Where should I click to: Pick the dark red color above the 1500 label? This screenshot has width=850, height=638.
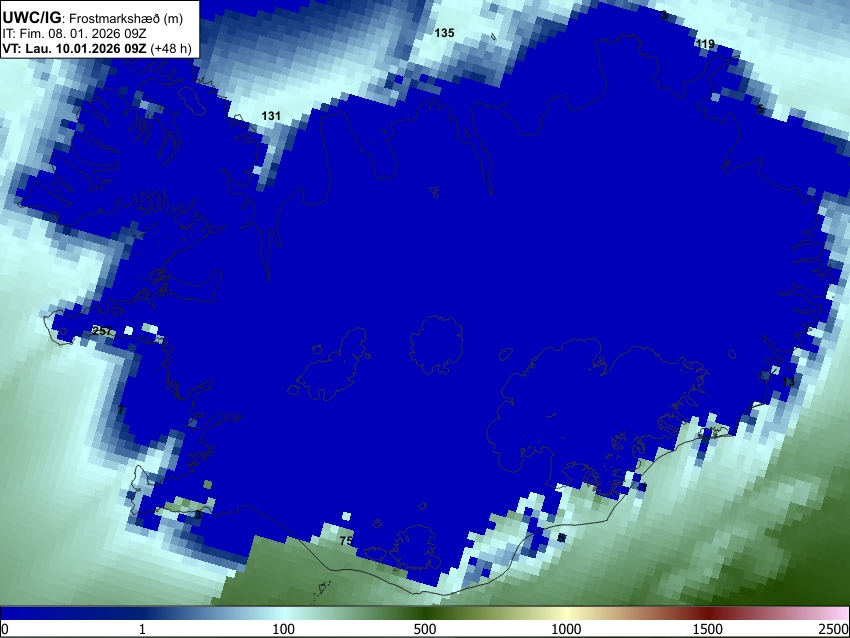[708, 614]
